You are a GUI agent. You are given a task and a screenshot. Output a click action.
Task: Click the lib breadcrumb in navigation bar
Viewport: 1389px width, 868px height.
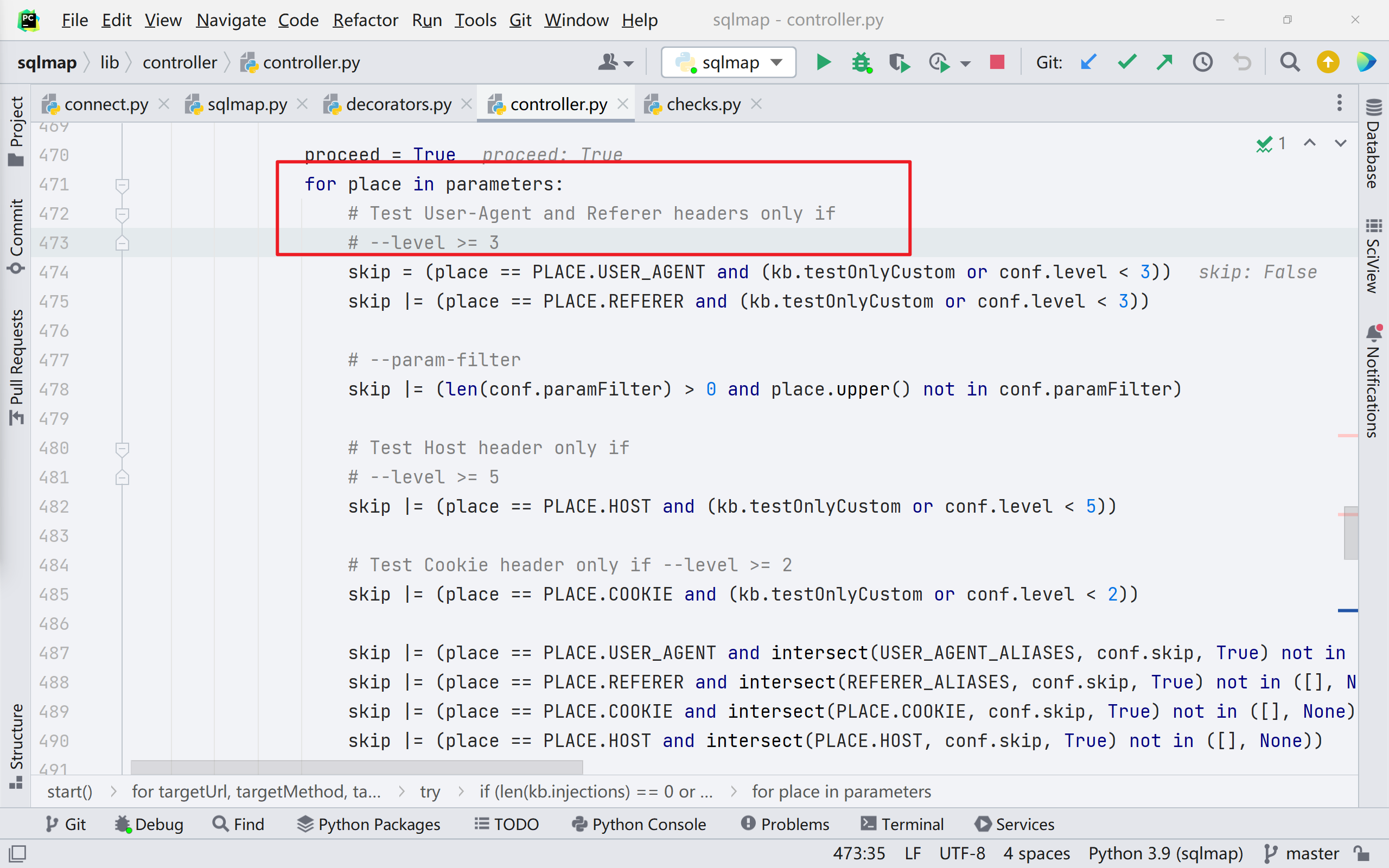(x=109, y=62)
